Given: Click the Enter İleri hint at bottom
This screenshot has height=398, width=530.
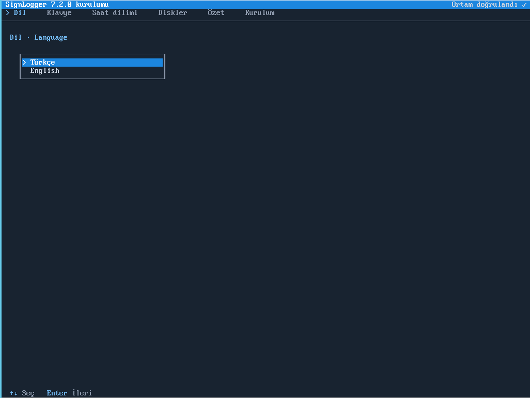Looking at the screenshot, I should [69, 393].
